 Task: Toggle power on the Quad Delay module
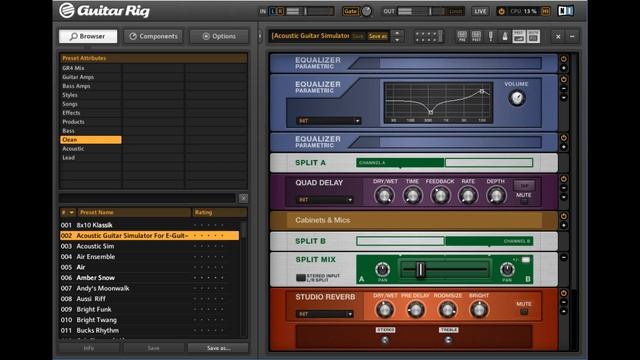[x=564, y=179]
